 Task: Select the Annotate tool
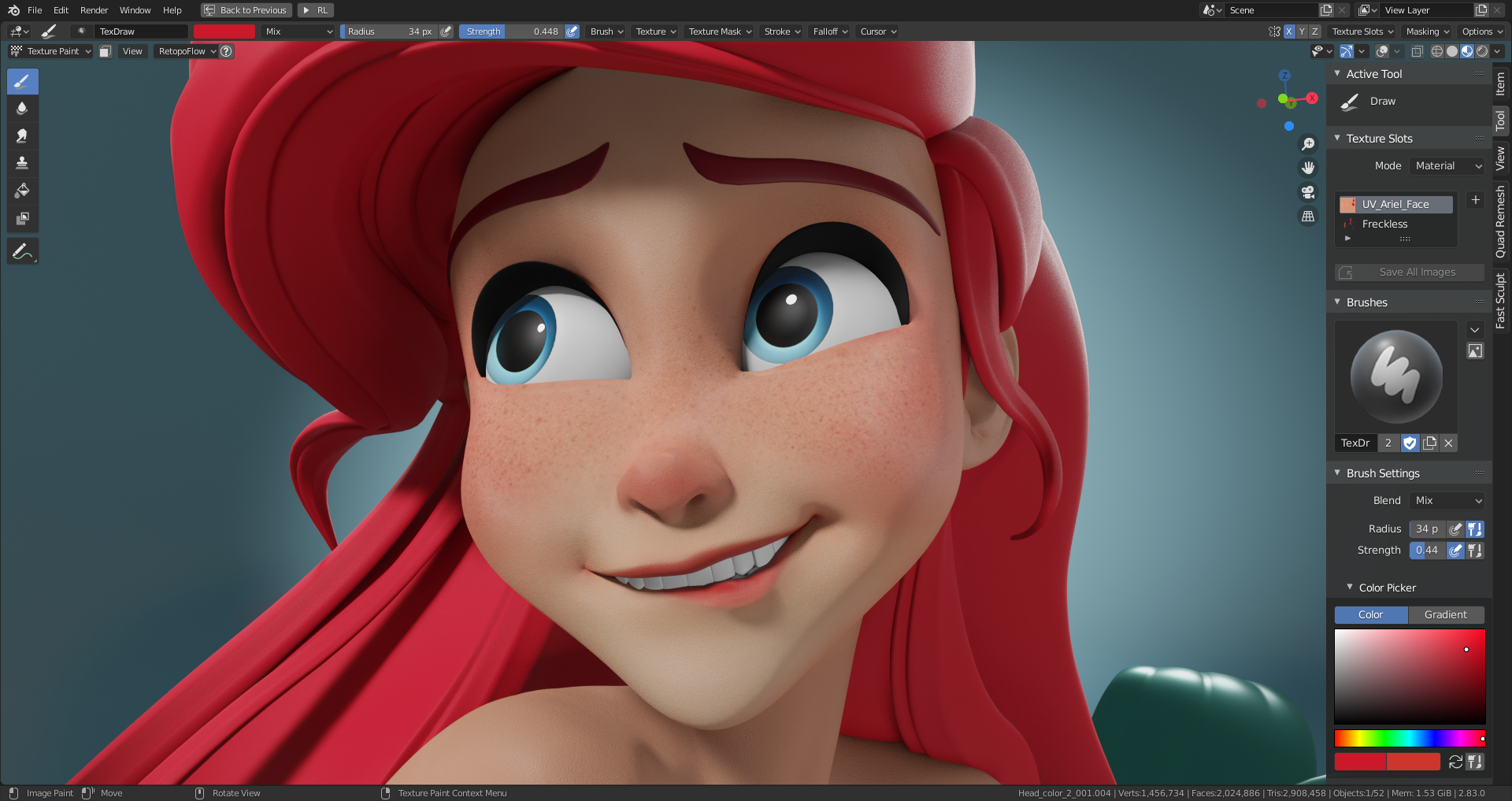coord(22,250)
